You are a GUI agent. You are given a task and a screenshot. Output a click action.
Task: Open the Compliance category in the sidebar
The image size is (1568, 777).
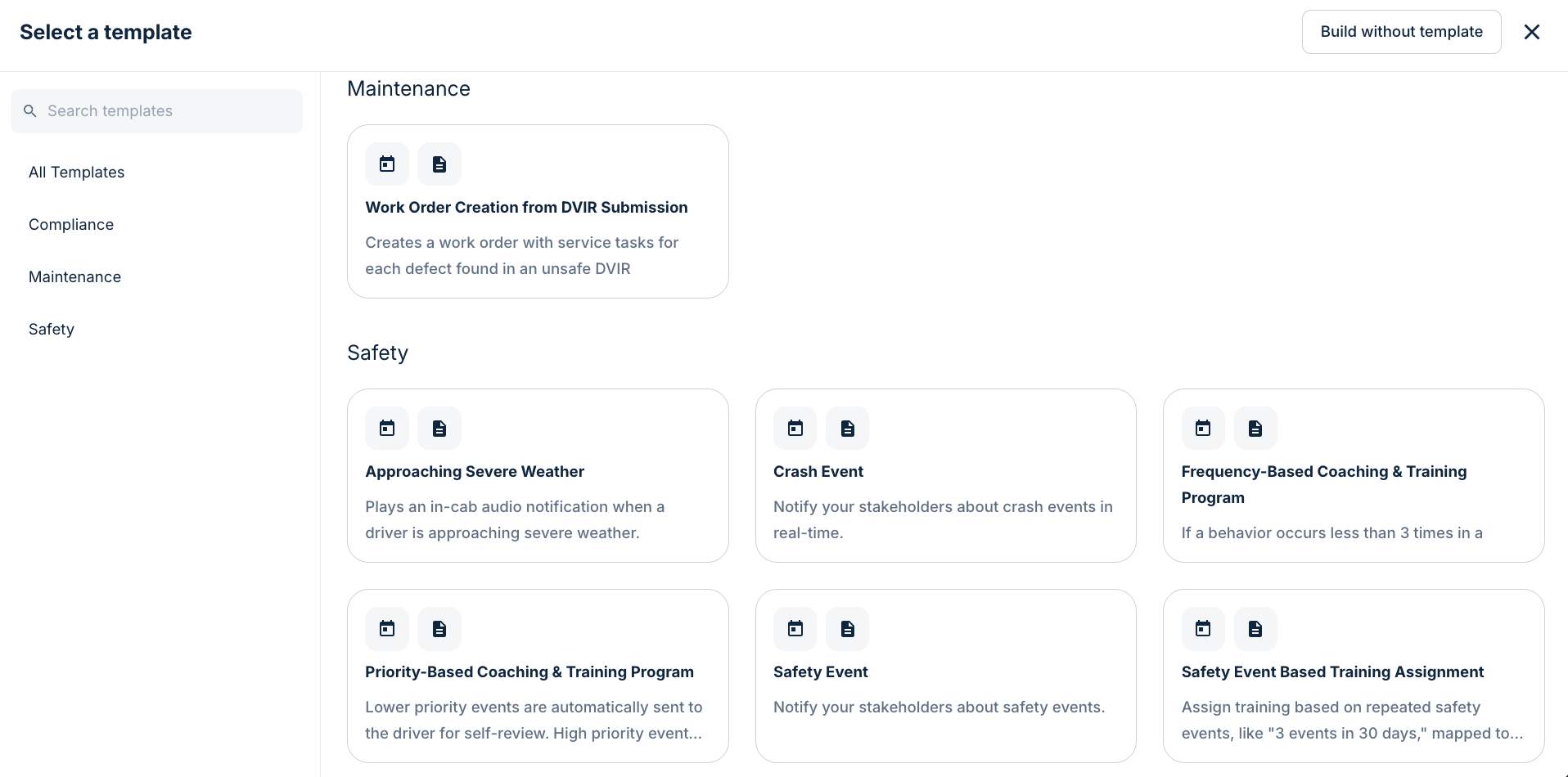click(71, 224)
